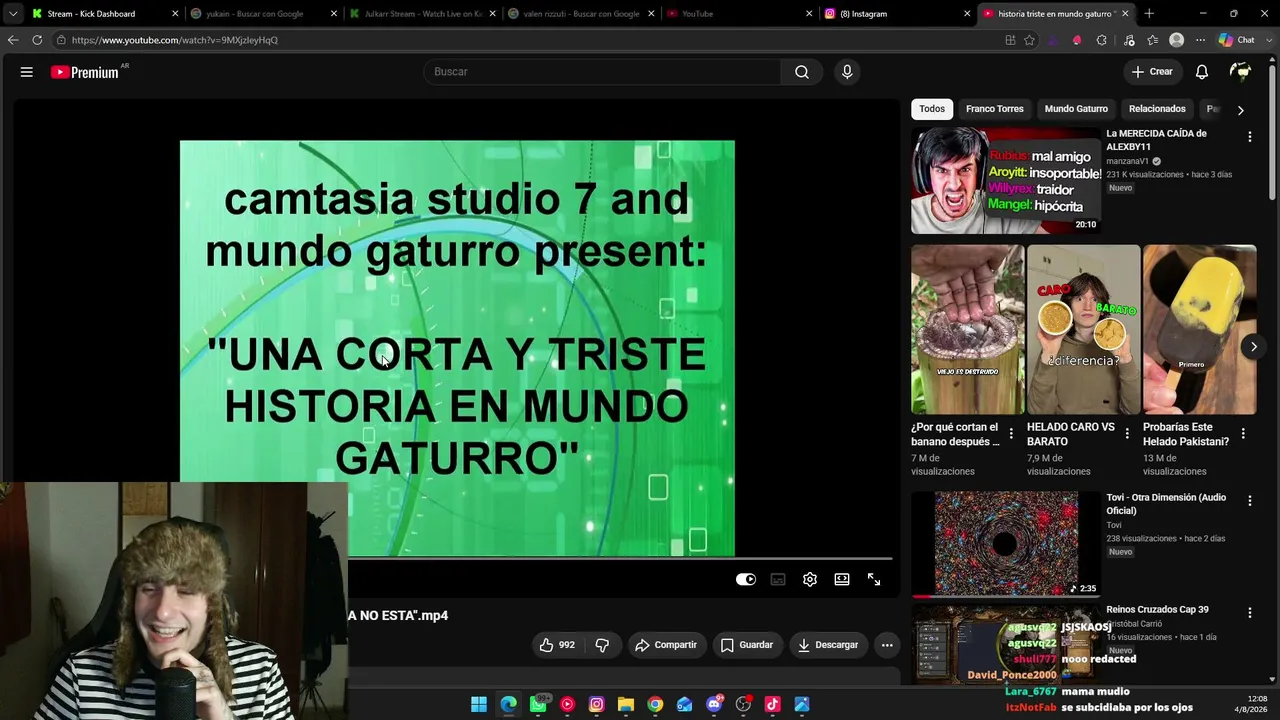
Task: Switch to the Stream - Kick Dashboard tab
Action: point(105,14)
